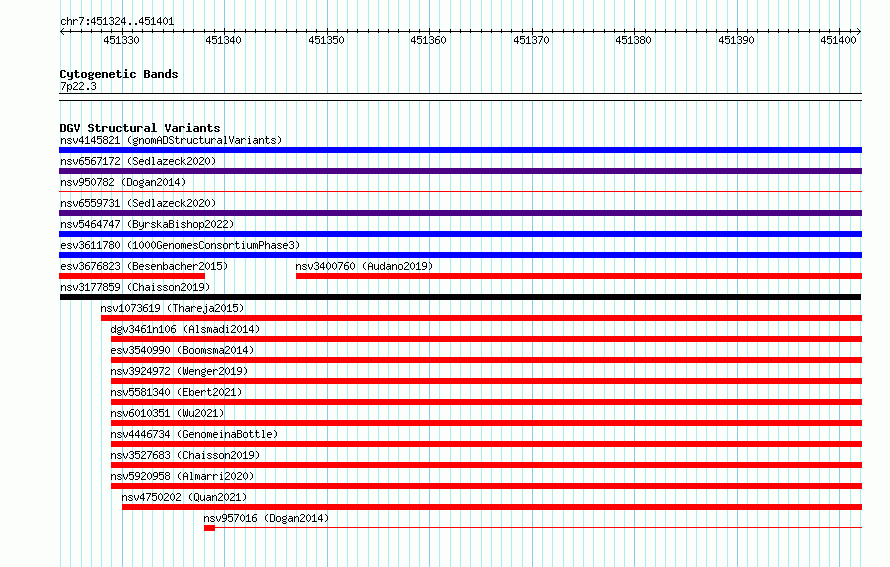The image size is (890, 567).
Task: Click the nsv3924972 (Wenger2019) label
Action: pyautogui.click(x=179, y=371)
